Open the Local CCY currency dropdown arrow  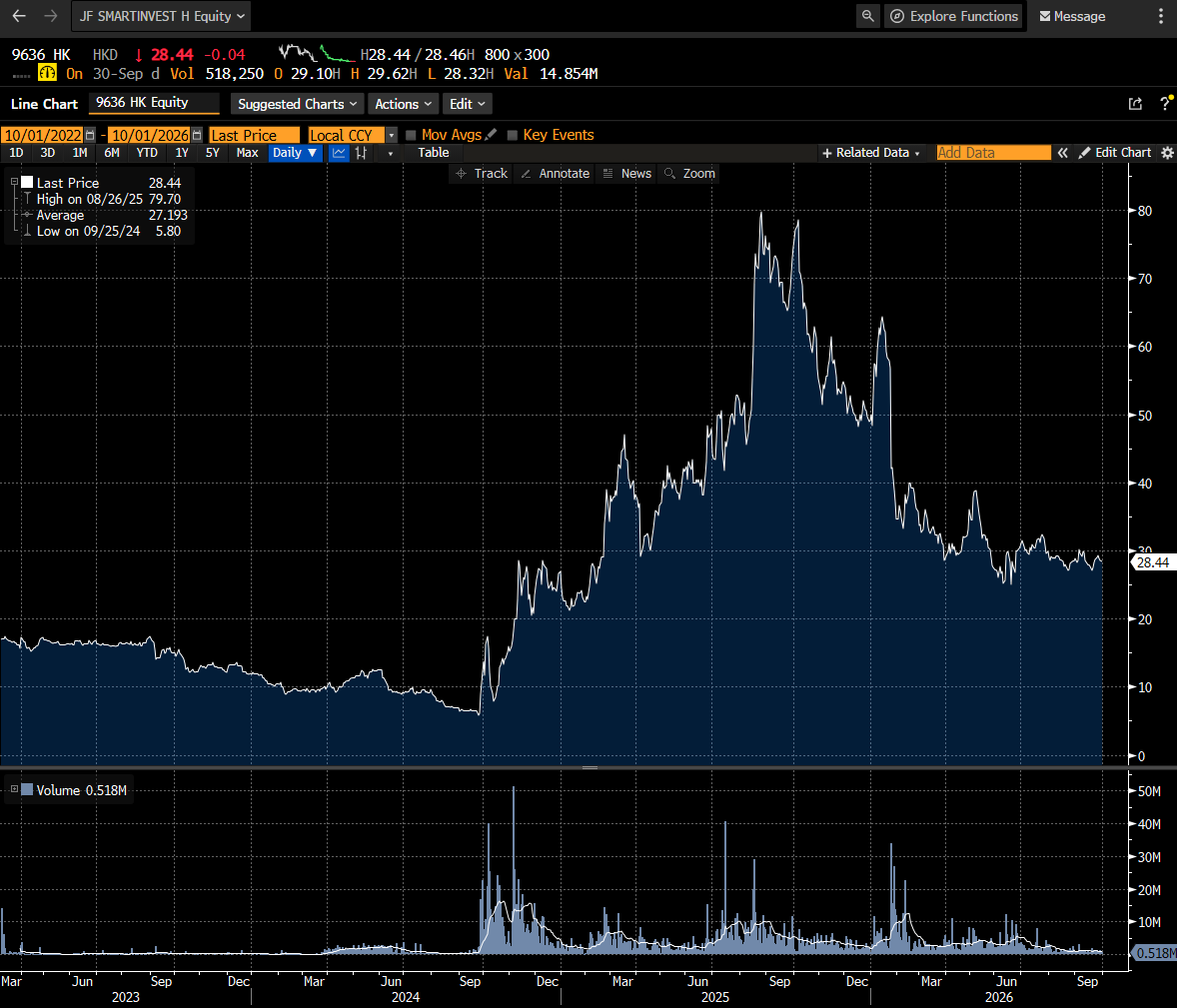(391, 135)
